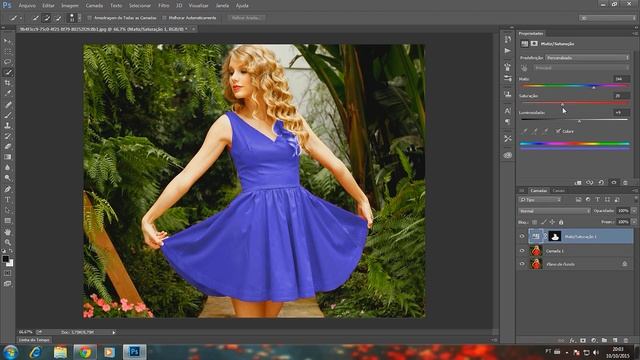Select the Horizontal Type tool in toolbox
640x360 pixels.
[x=7, y=200]
